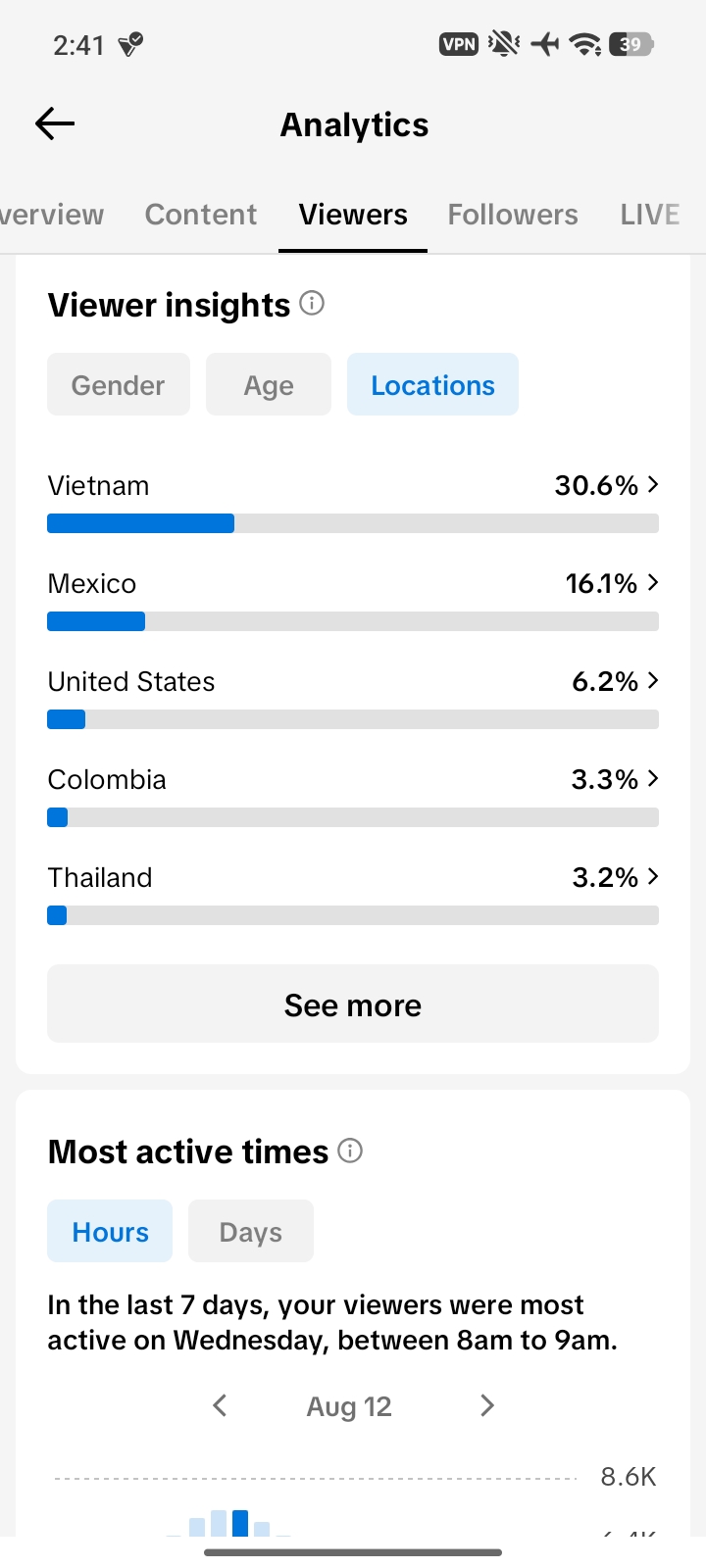Expand United States details chevron
This screenshot has height=1568, width=706.
coord(653,680)
